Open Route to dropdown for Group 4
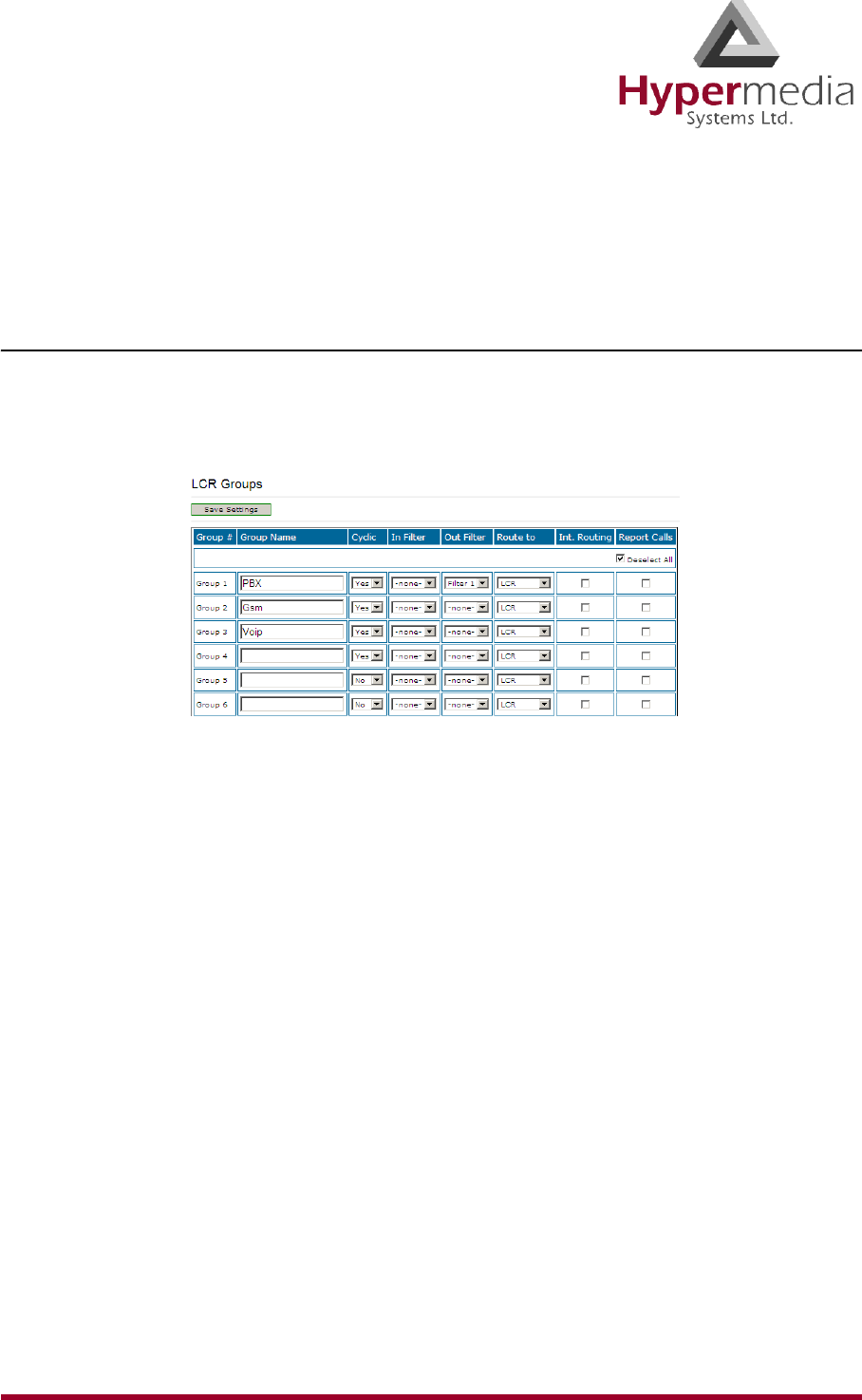Screen dimensions: 862x1400 (x=524, y=656)
